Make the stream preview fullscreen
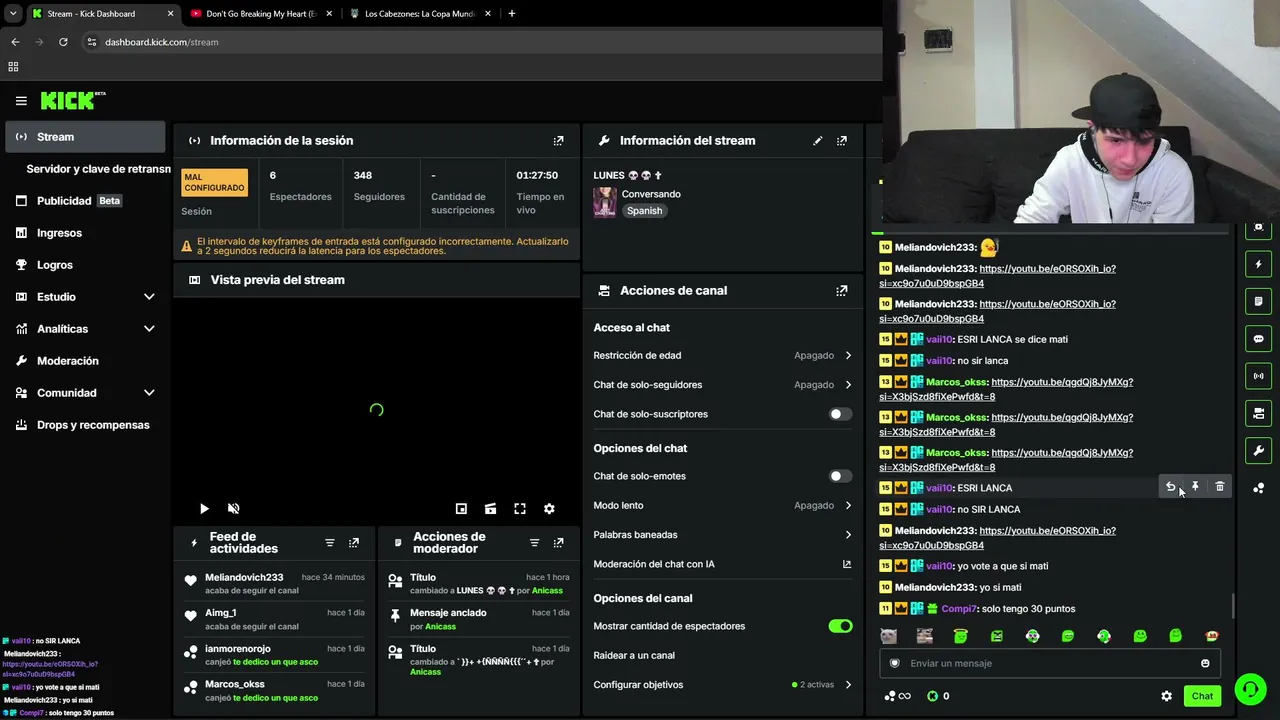The width and height of the screenshot is (1280, 720). click(x=520, y=509)
